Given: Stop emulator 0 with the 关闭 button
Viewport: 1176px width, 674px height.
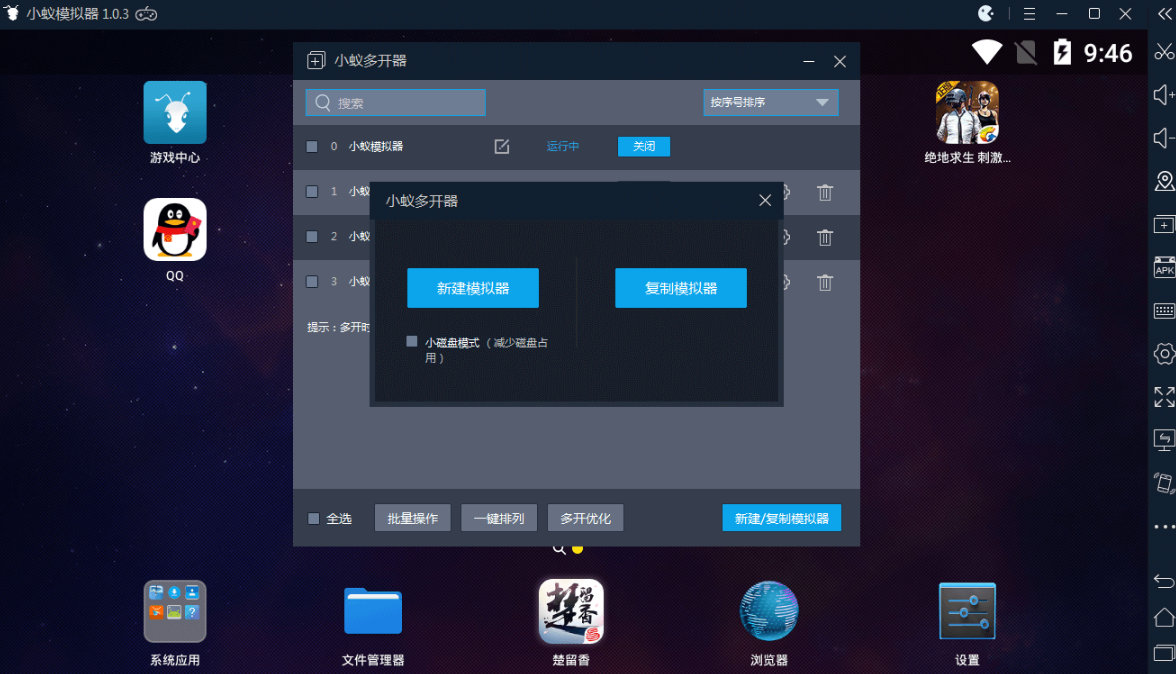Looking at the screenshot, I should pos(643,146).
